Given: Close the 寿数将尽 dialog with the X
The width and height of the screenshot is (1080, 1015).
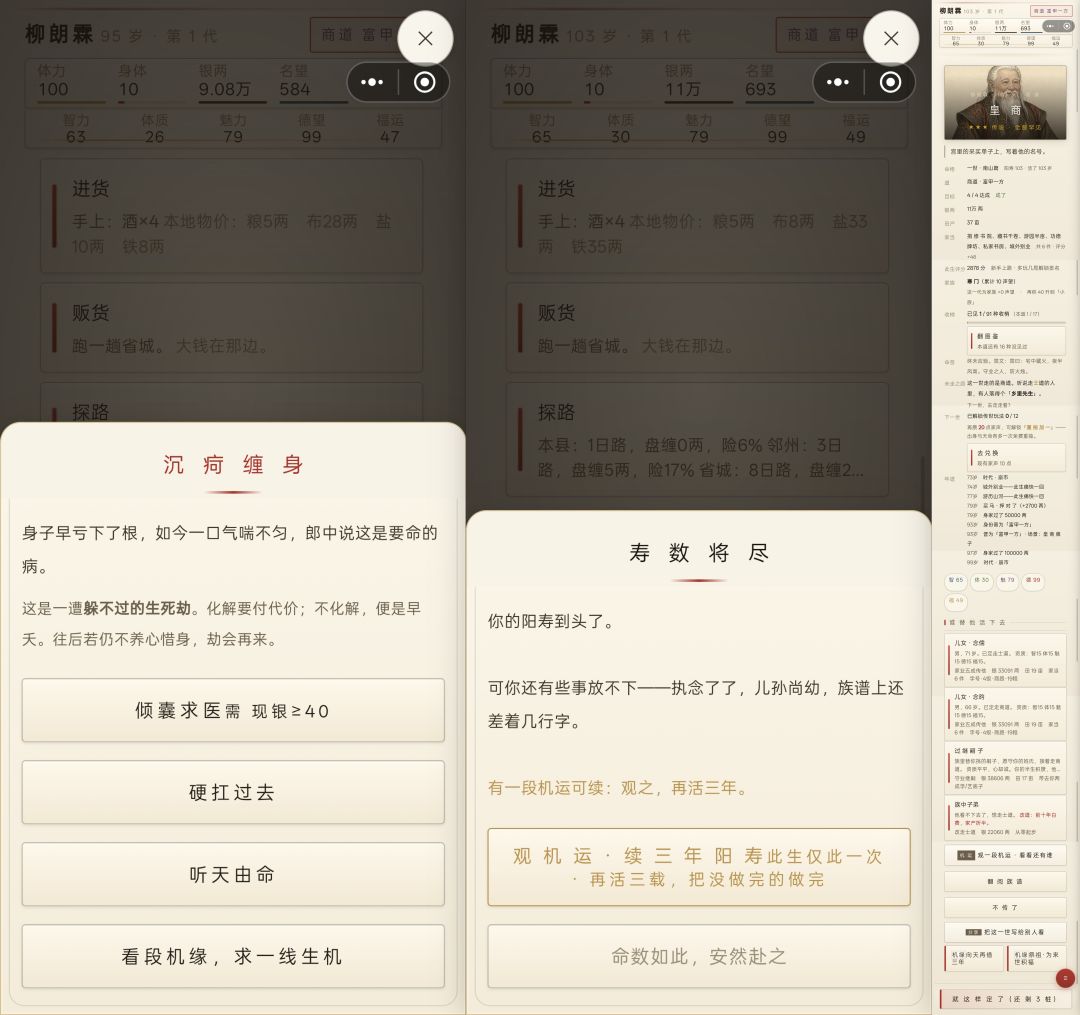Looking at the screenshot, I should [891, 39].
